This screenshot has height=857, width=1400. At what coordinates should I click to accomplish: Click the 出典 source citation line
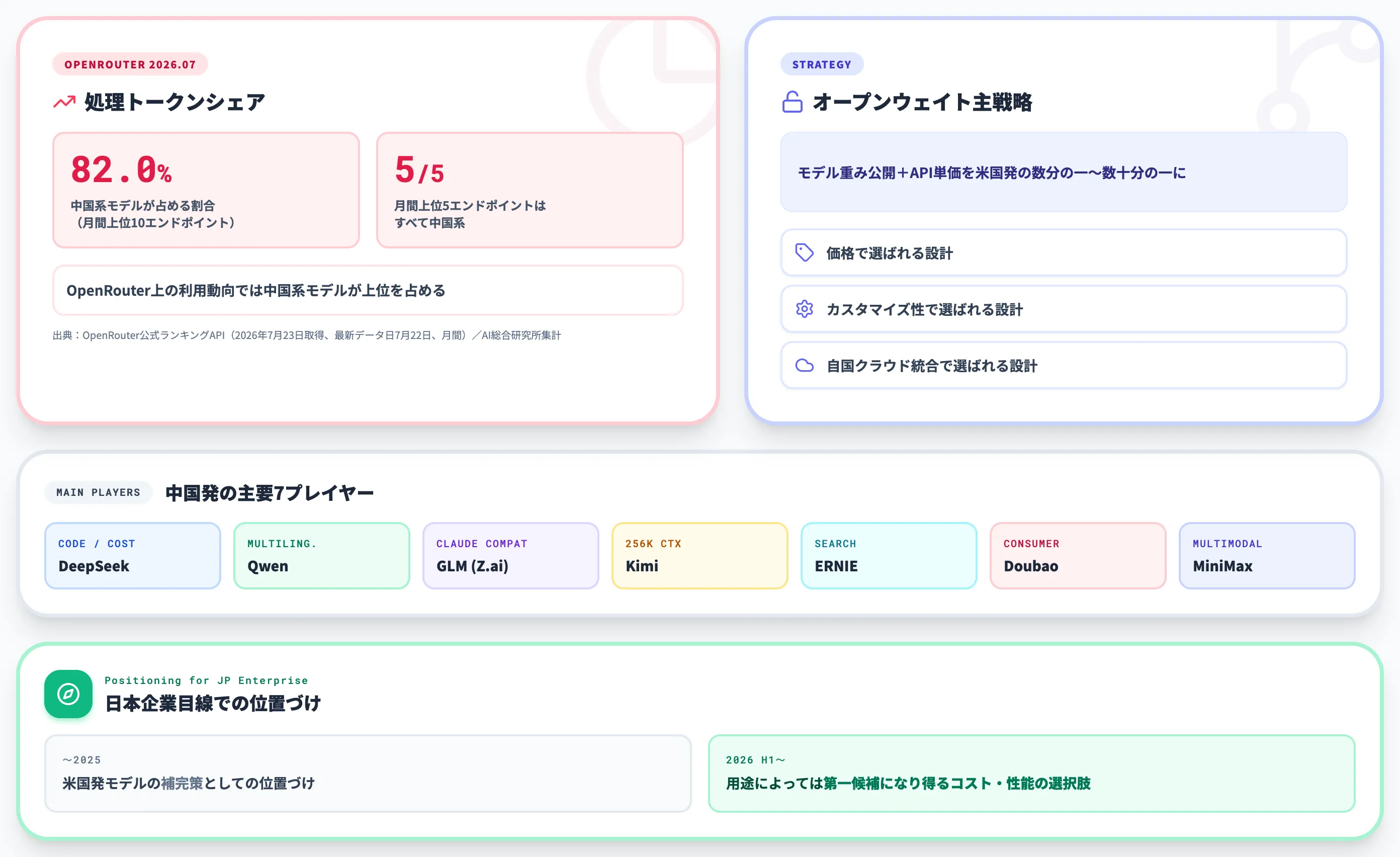click(x=307, y=335)
